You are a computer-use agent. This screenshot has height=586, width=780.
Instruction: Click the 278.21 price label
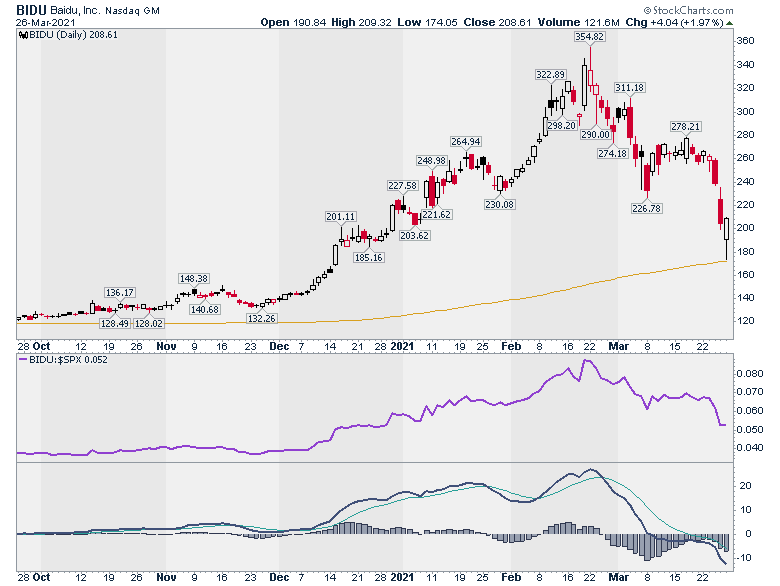pyautogui.click(x=685, y=126)
